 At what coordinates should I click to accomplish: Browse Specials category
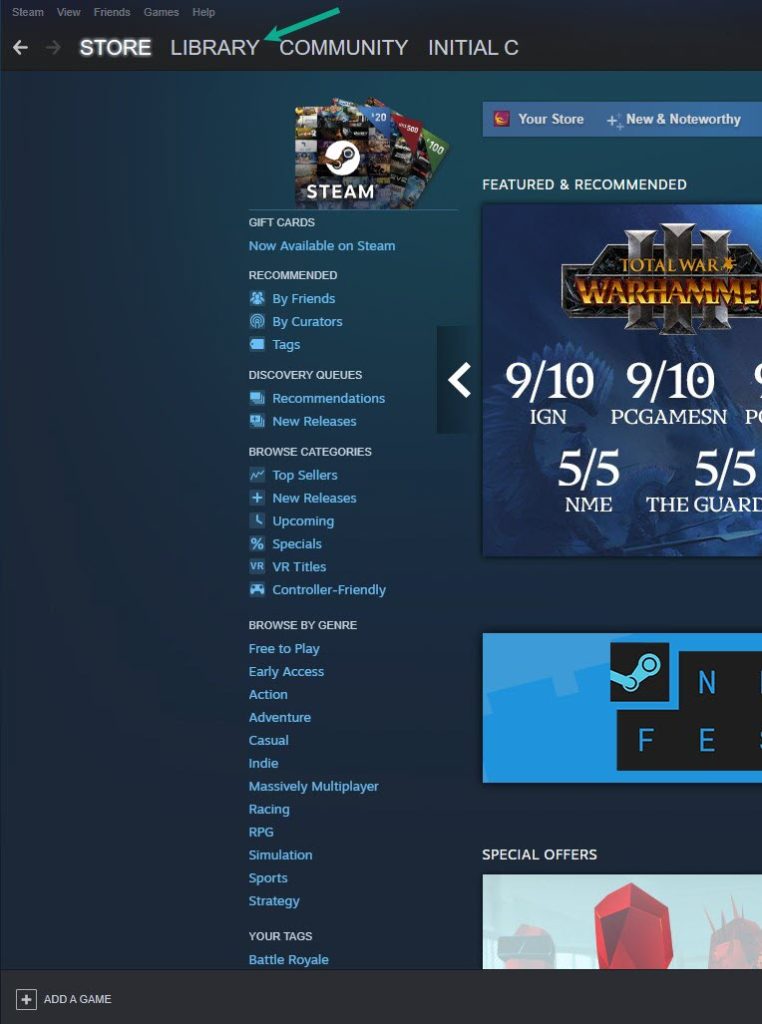point(297,544)
